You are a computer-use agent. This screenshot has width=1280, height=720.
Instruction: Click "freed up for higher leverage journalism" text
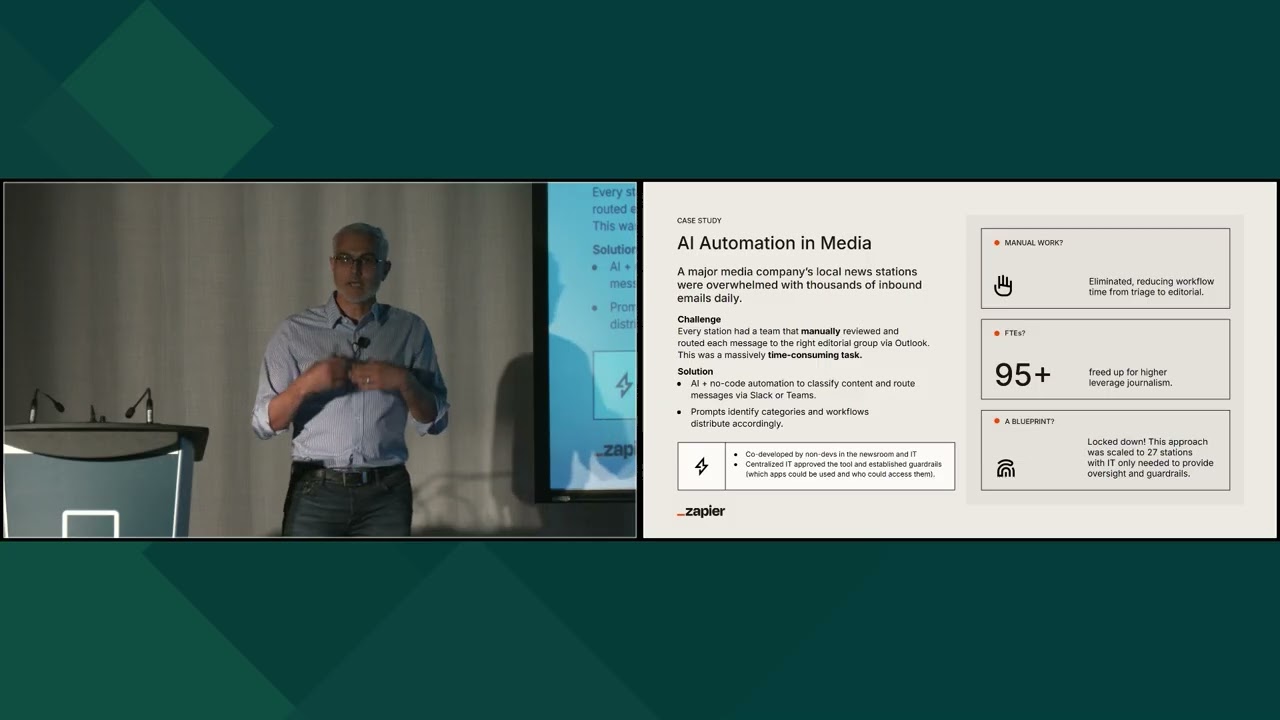click(x=1130, y=377)
